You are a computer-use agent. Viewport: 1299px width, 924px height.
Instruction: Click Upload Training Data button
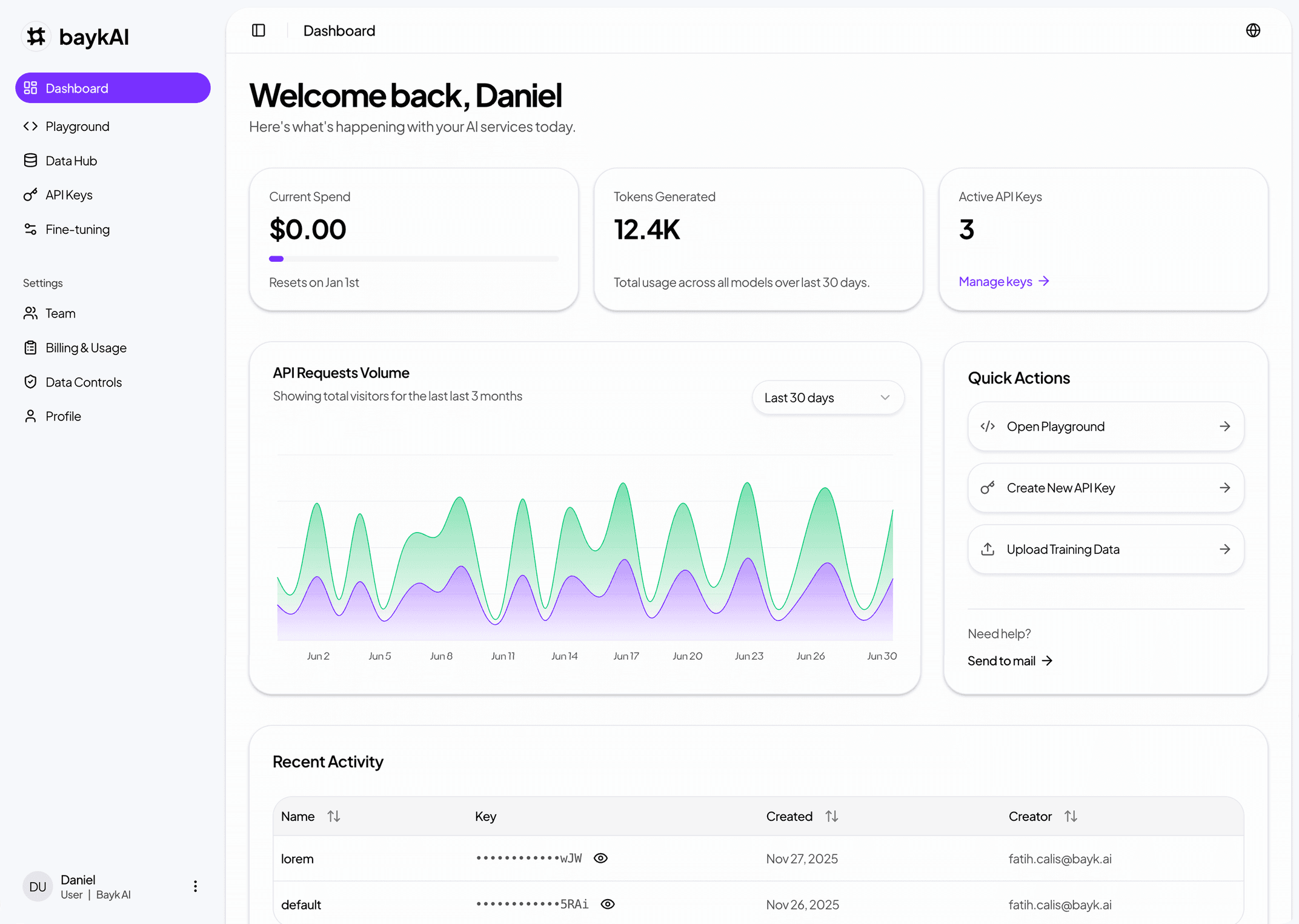(1106, 549)
